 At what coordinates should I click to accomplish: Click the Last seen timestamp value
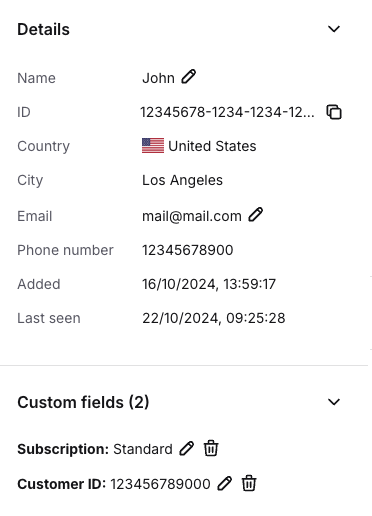click(x=214, y=318)
